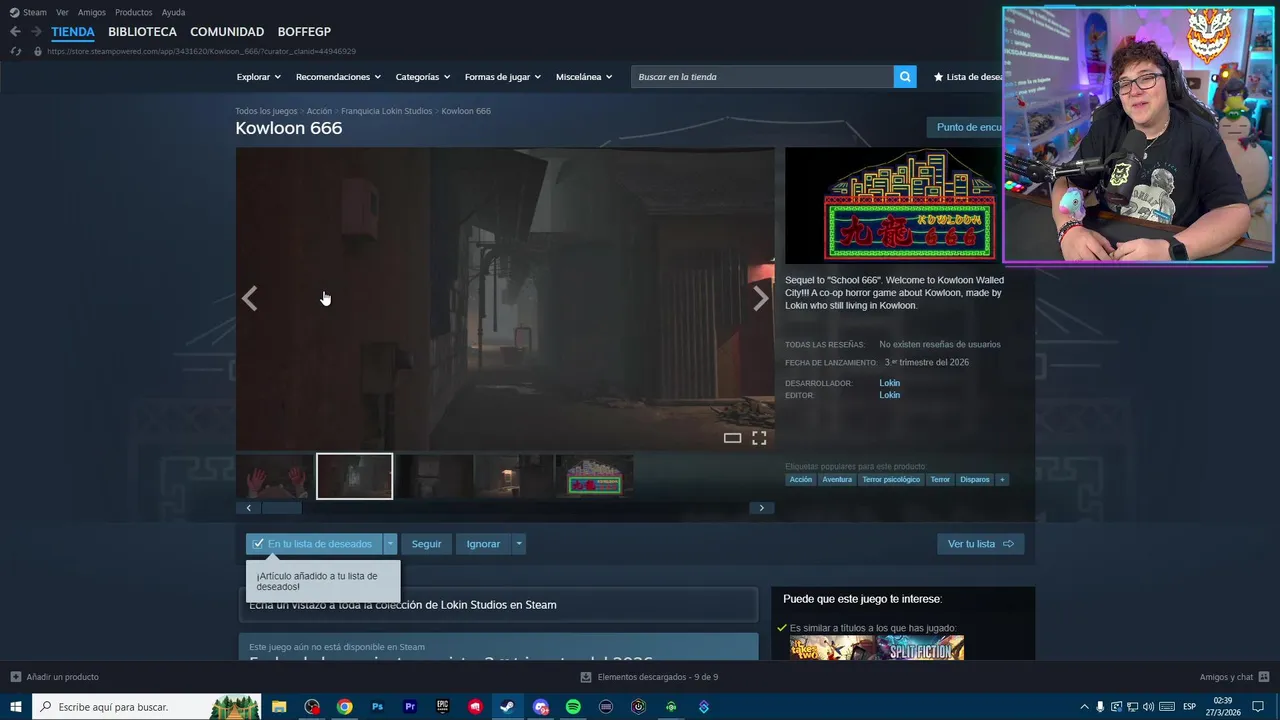The height and width of the screenshot is (720, 1280).
Task: Go forward with the Steam forward arrow
Action: (x=36, y=32)
